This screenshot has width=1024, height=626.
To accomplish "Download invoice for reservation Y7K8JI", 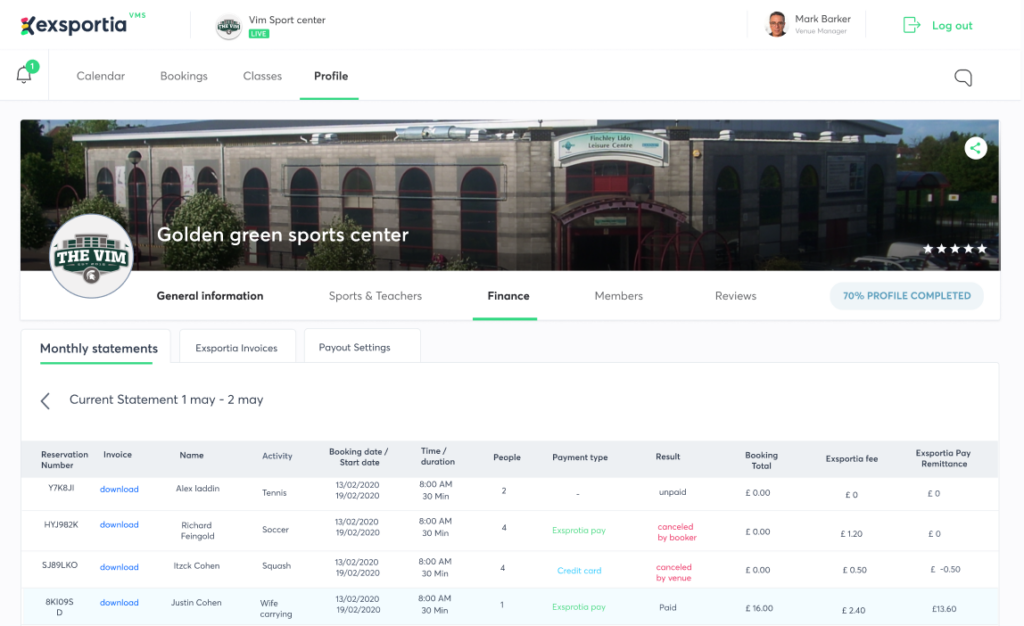I will pyautogui.click(x=119, y=489).
